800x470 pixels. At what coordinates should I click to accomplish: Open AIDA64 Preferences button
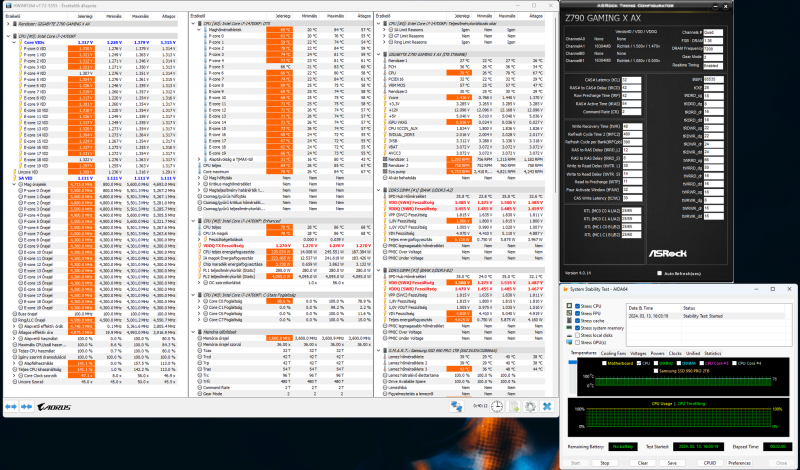(x=739, y=463)
